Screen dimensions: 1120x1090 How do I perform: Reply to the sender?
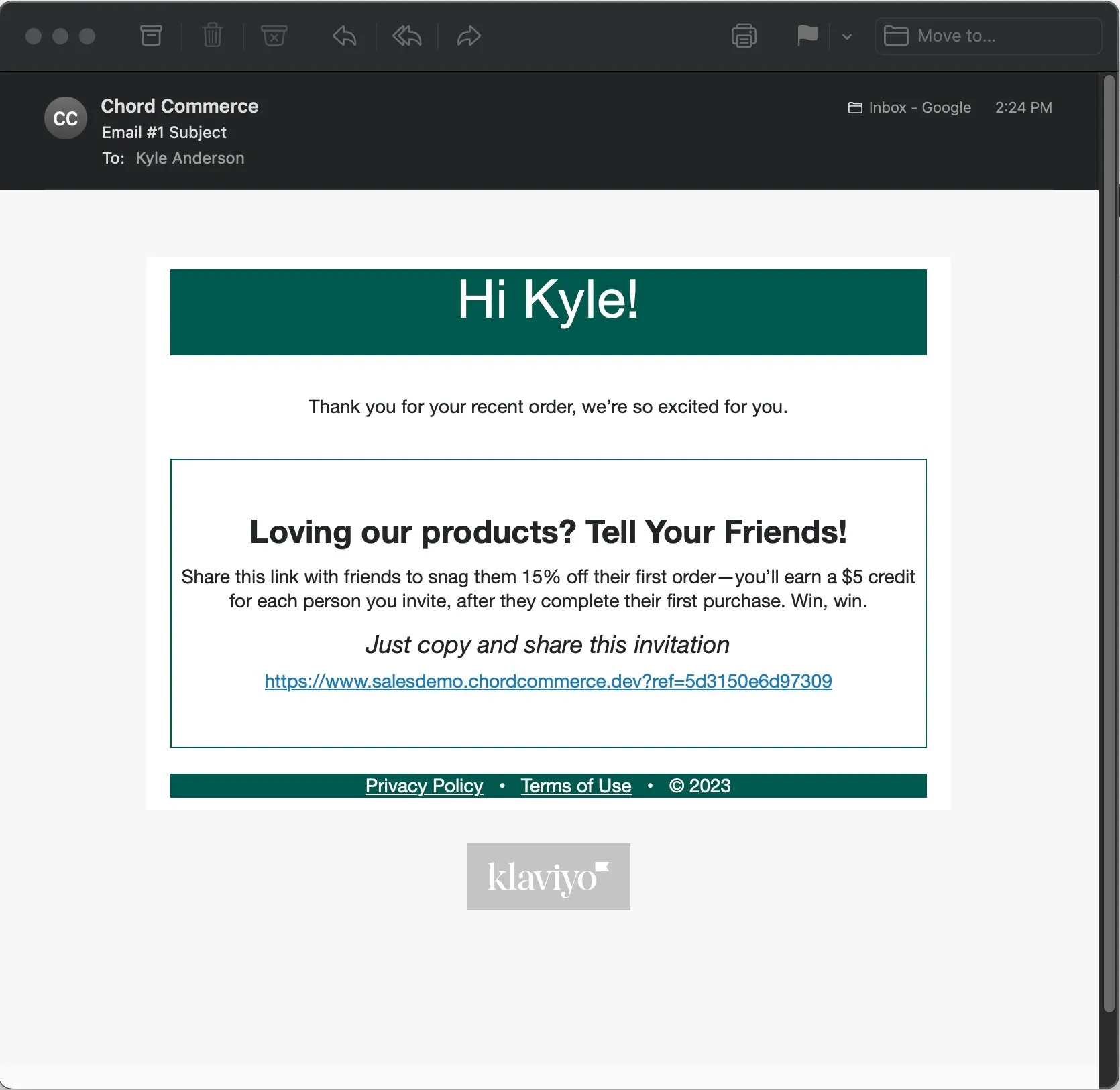(x=345, y=36)
